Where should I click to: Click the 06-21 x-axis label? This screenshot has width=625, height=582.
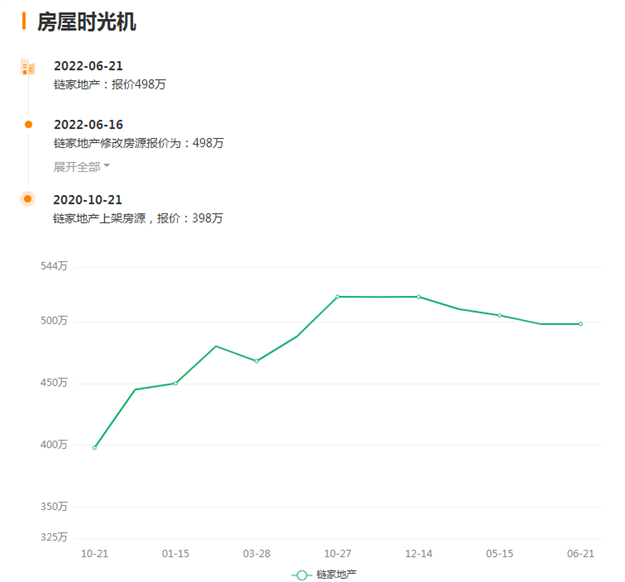coord(581,554)
